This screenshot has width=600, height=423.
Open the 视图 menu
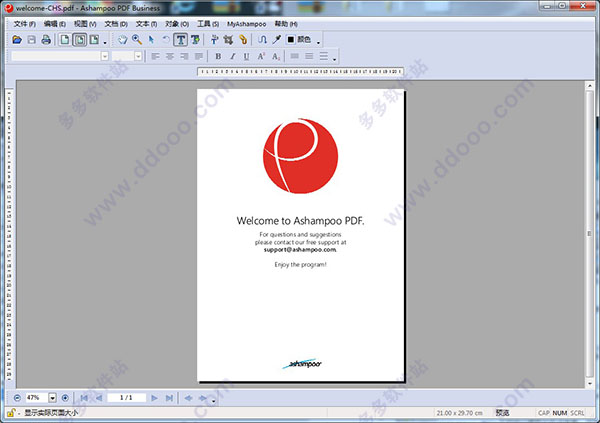click(85, 24)
